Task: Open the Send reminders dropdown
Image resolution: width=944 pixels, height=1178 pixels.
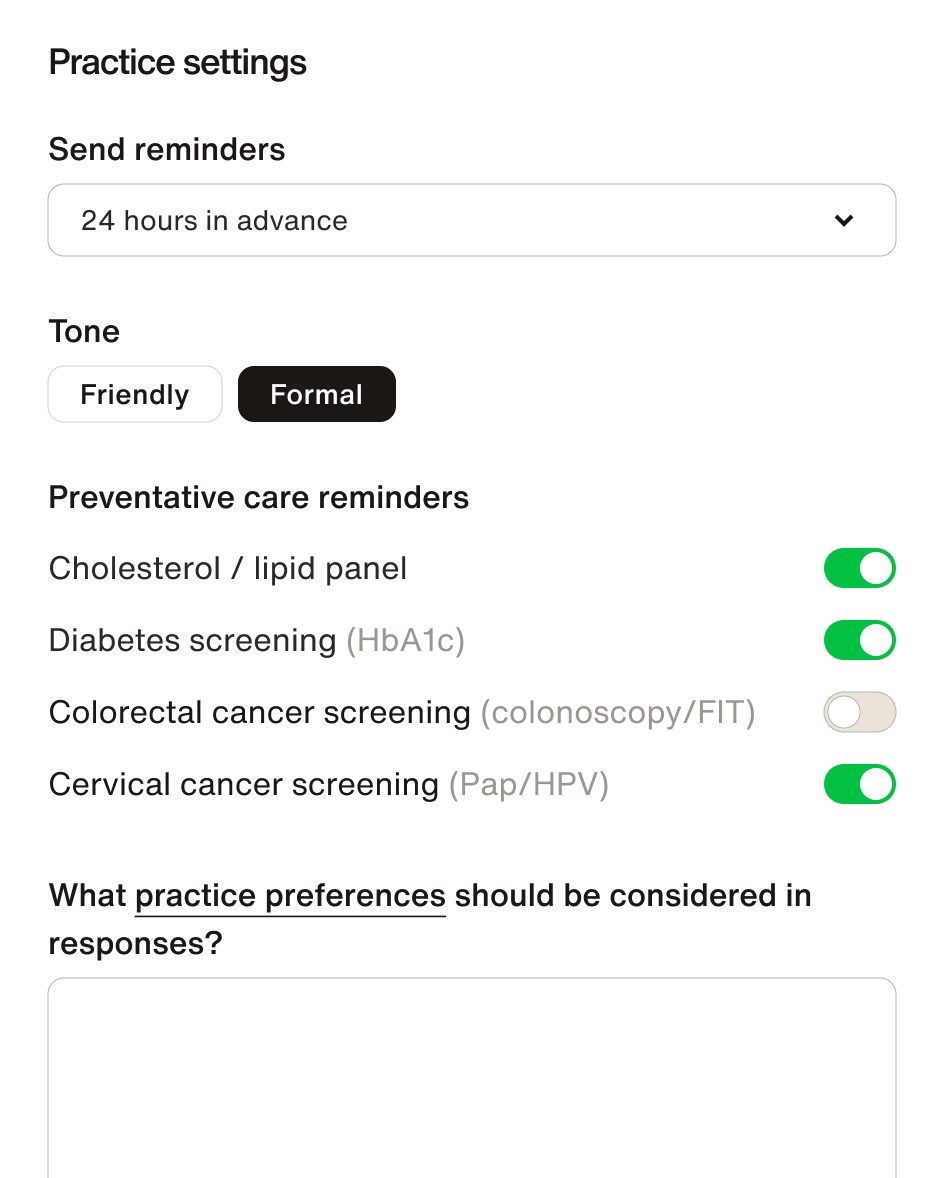Action: coord(471,220)
